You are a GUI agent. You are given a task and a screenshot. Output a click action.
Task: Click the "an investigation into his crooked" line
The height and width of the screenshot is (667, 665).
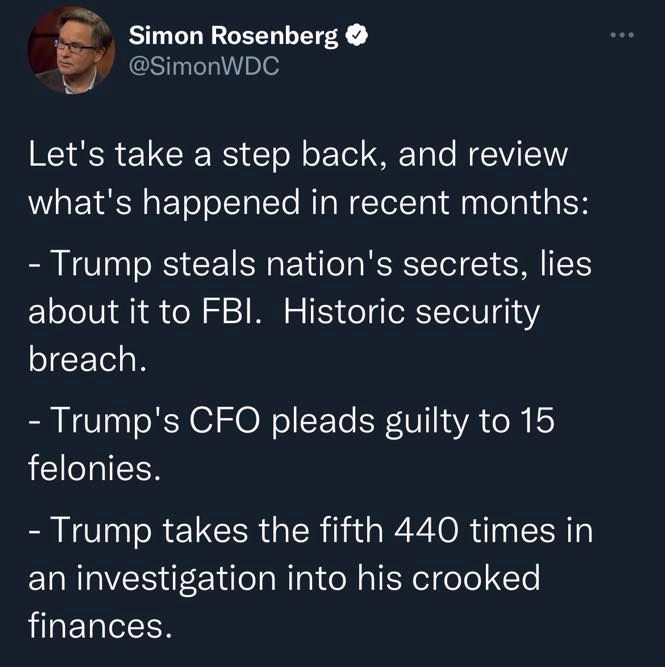click(284, 579)
